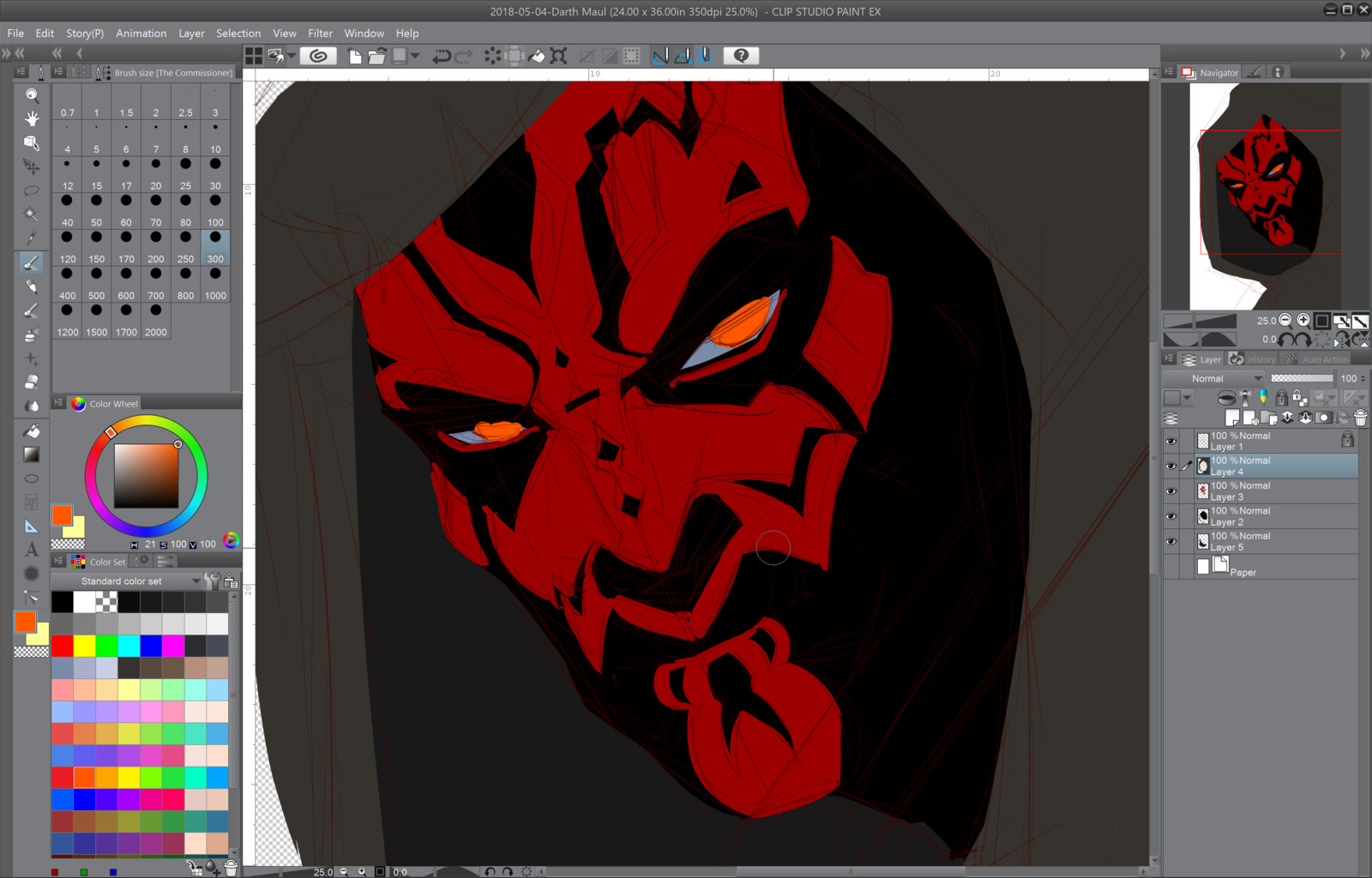Hide Layer 4 using its eye icon
Image resolution: width=1372 pixels, height=878 pixels.
pyautogui.click(x=1171, y=466)
